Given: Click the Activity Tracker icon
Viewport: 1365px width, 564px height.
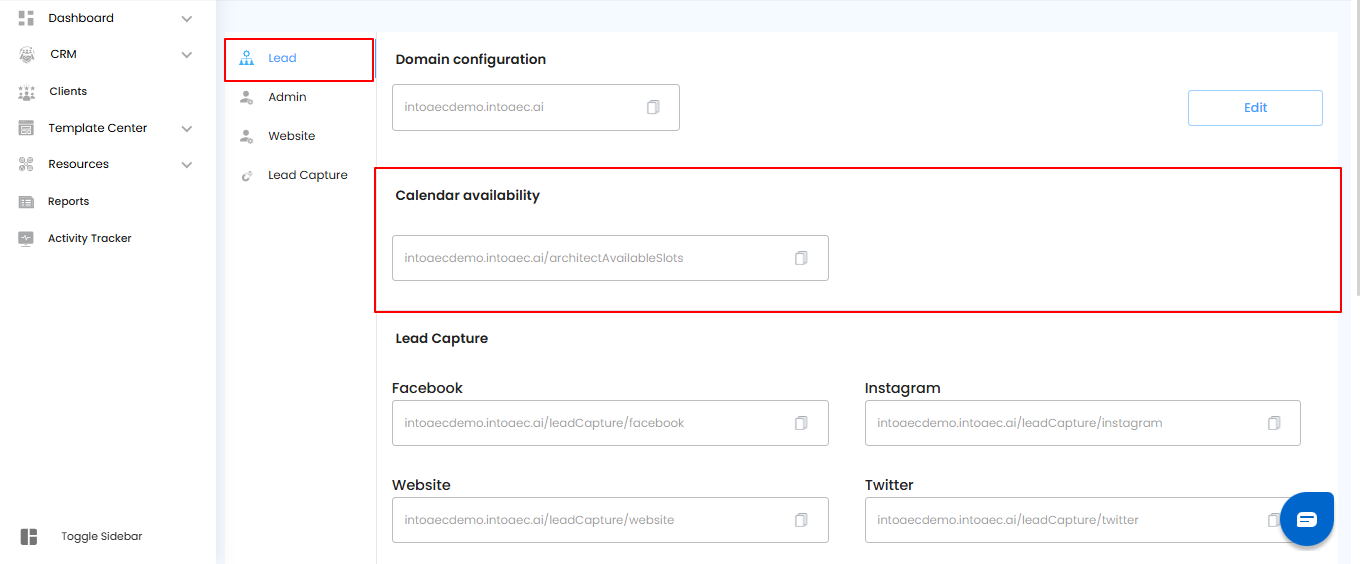Looking at the screenshot, I should (27, 238).
